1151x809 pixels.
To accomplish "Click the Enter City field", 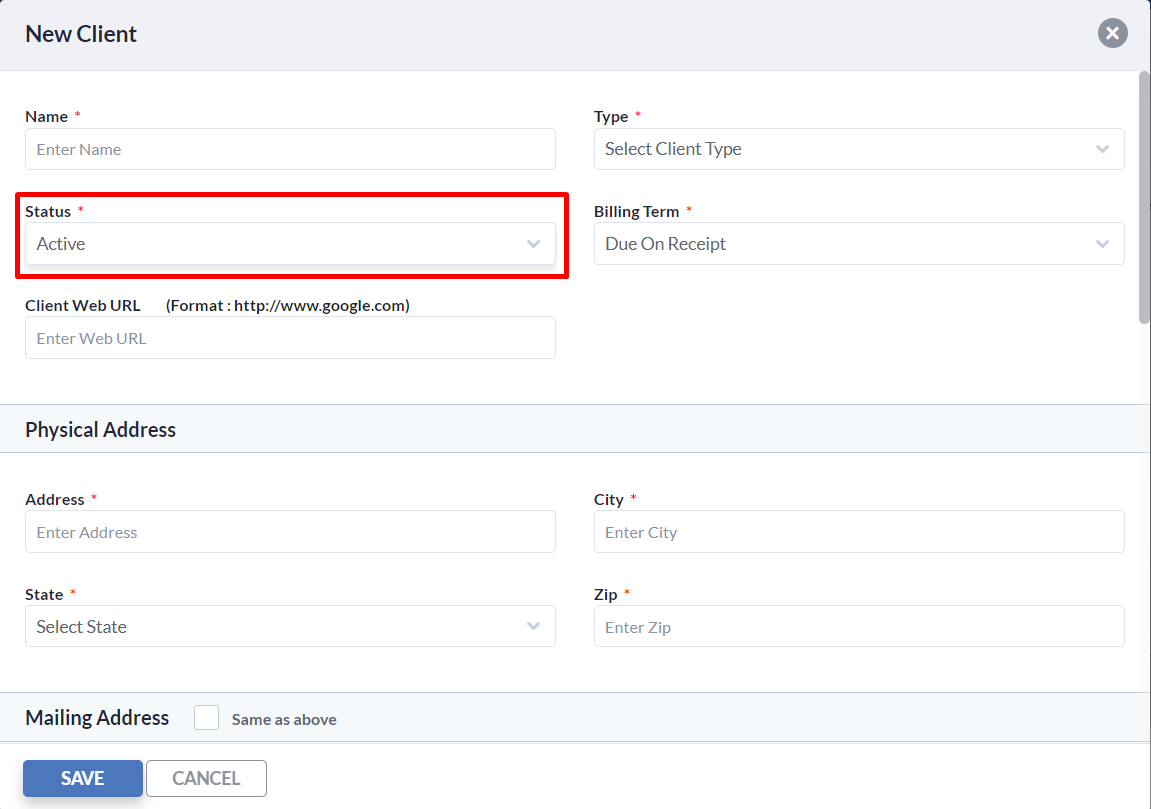I will tap(859, 531).
